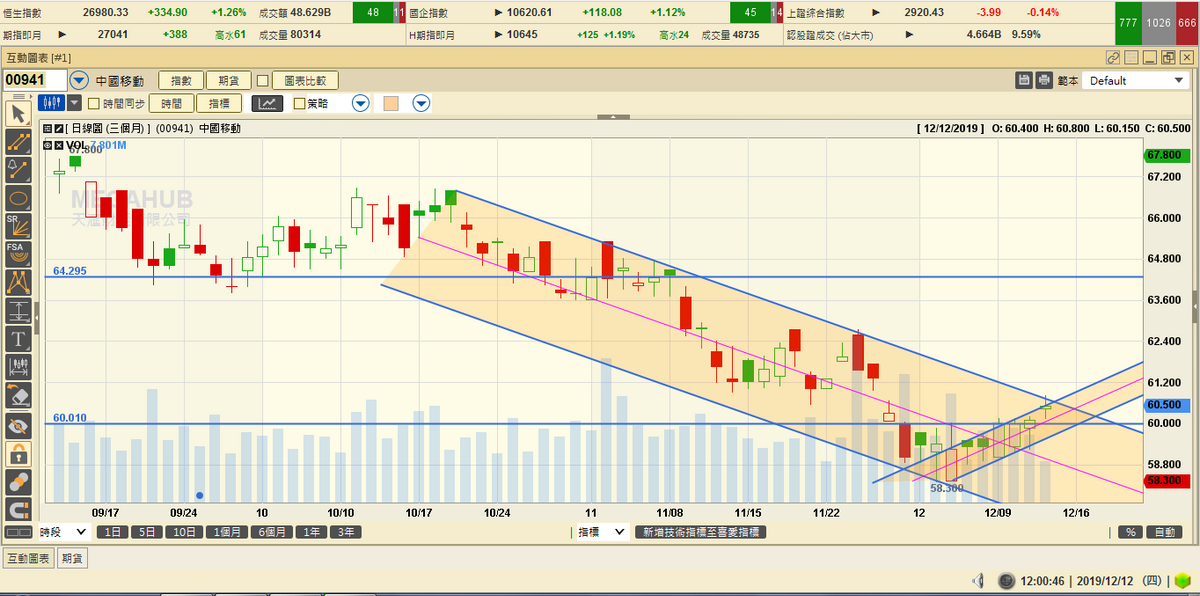Print the chart with printer icon

[1044, 80]
